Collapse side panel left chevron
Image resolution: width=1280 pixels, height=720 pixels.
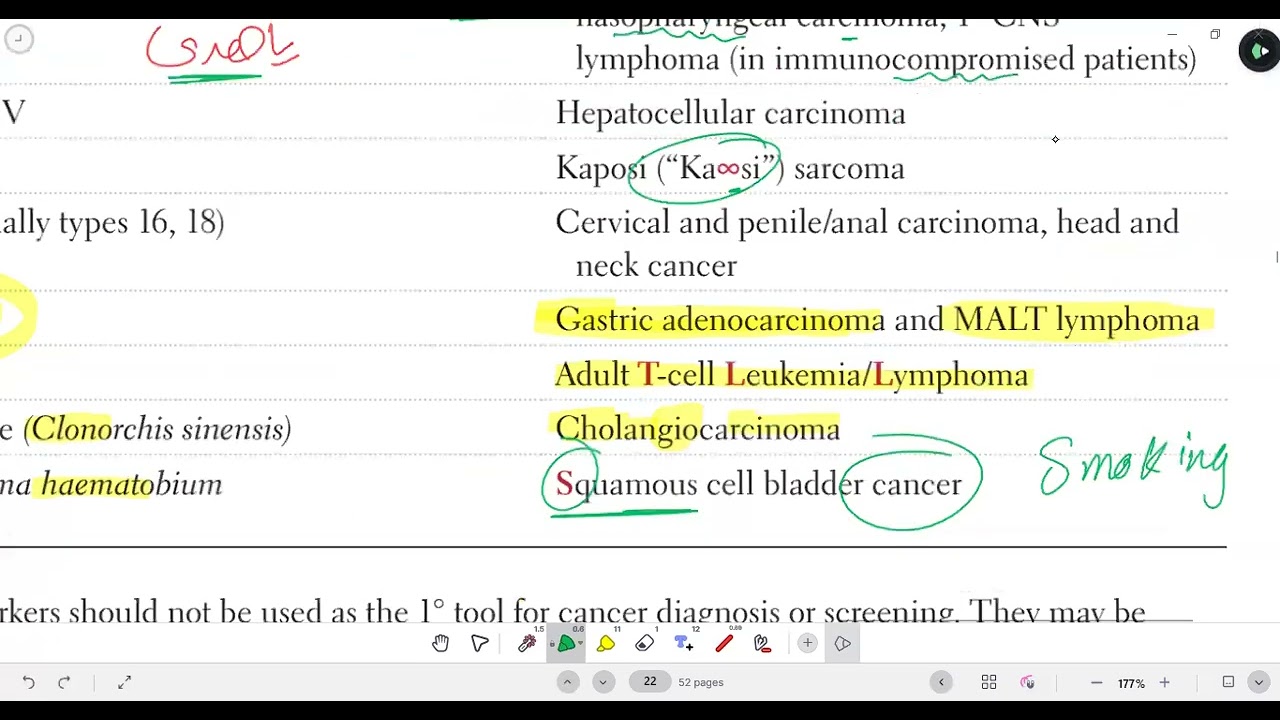click(941, 682)
